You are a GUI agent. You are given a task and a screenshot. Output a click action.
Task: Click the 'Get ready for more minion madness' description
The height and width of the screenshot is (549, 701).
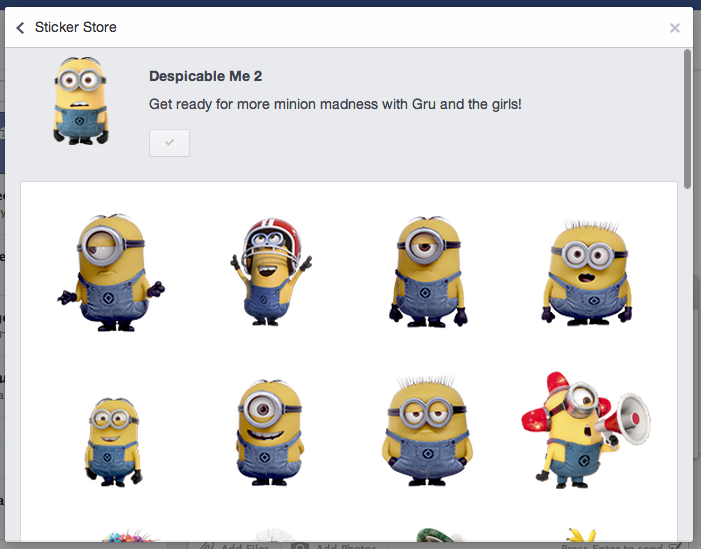click(335, 104)
